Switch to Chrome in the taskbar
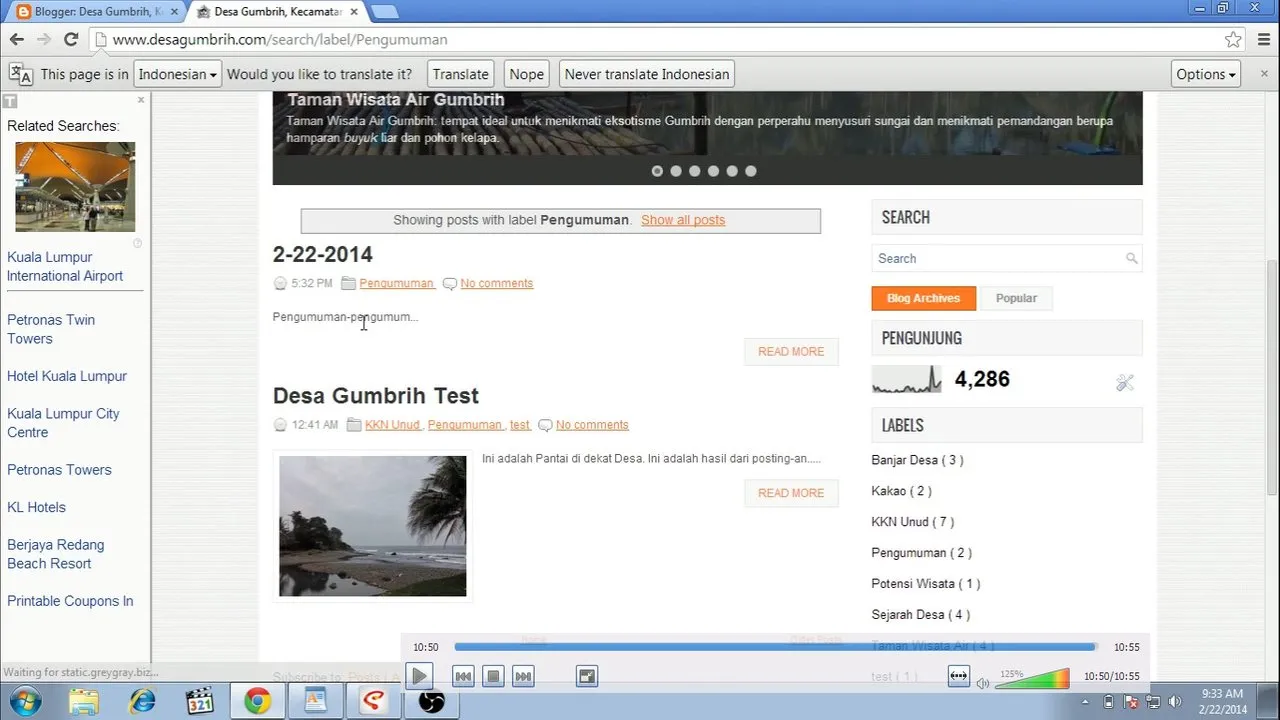This screenshot has height=720, width=1280. (258, 701)
